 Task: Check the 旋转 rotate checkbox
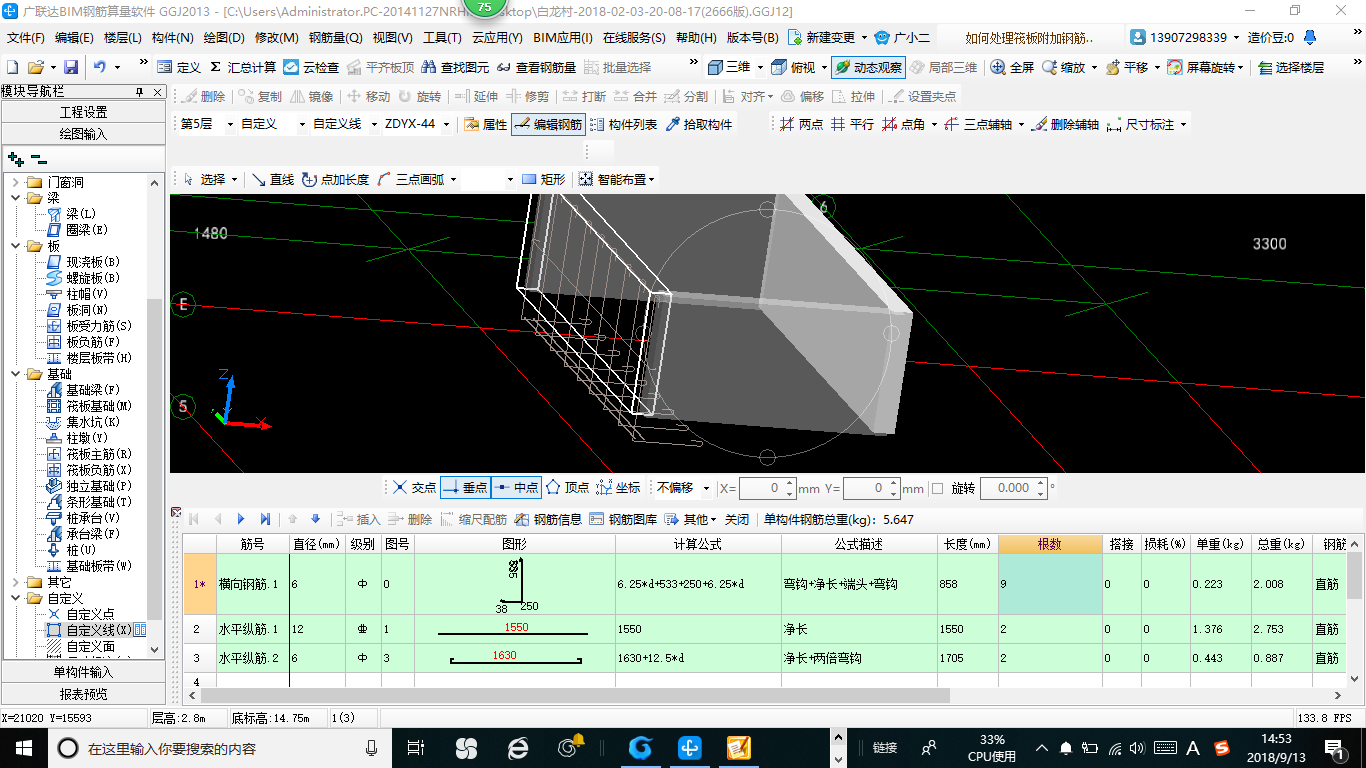click(x=937, y=488)
